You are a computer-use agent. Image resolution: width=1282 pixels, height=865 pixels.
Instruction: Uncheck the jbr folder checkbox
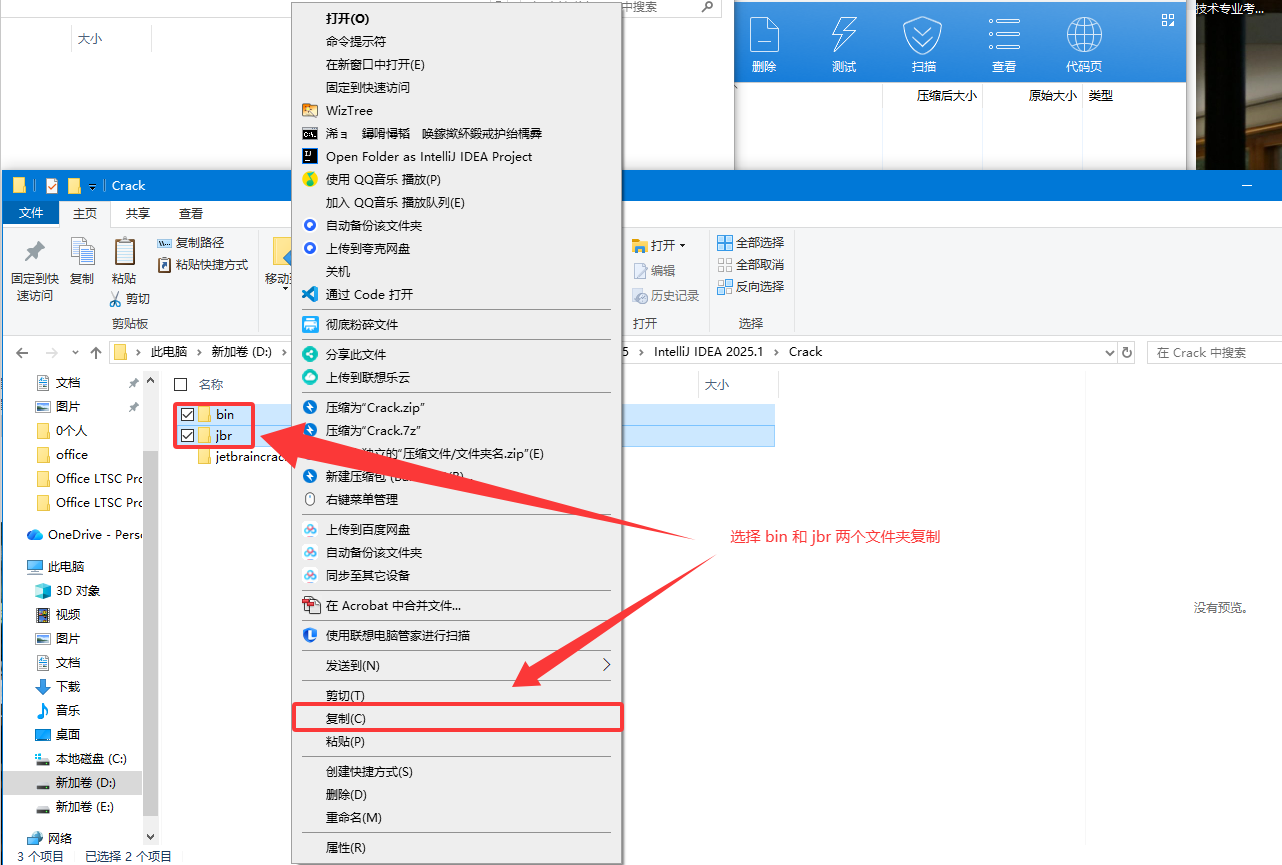[187, 436]
